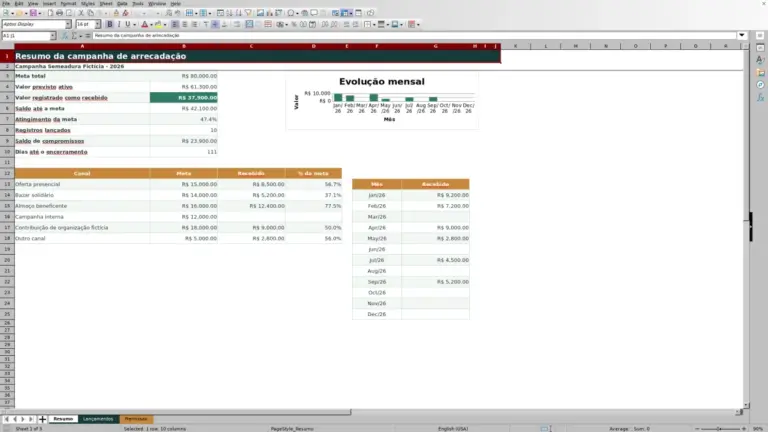The height and width of the screenshot is (432, 768).
Task: Select the Resumo sheet tab
Action: pos(63,419)
